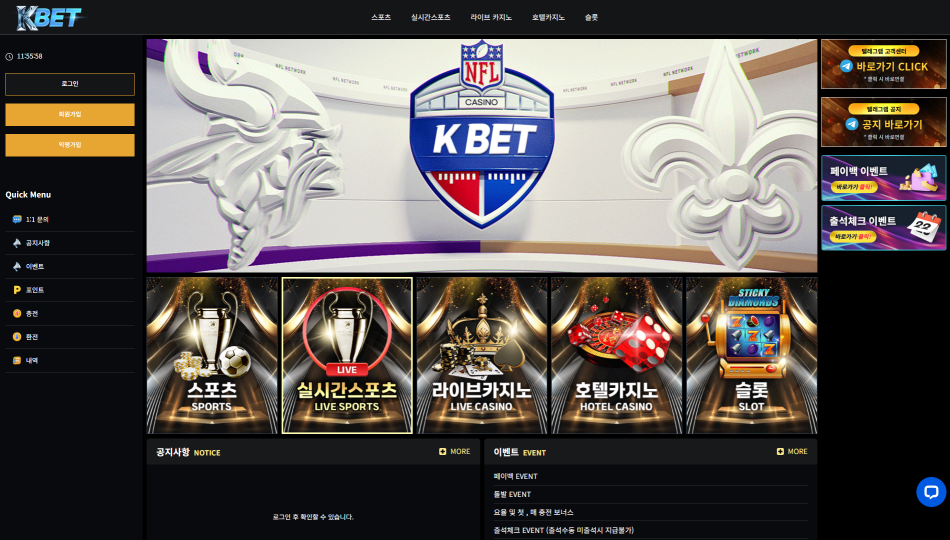Image resolution: width=950 pixels, height=540 pixels.
Task: Open the 1:1 문의 chat icon
Action: pos(17,219)
